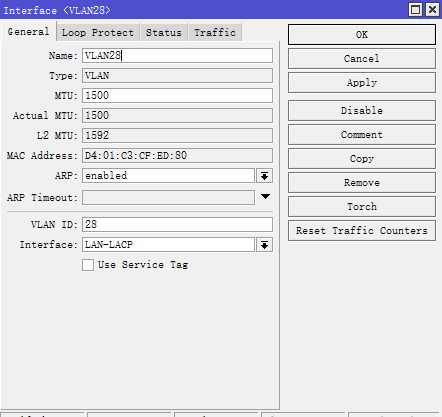Click the MAC Address value D4:01:C3:CF:ED:80

177,156
